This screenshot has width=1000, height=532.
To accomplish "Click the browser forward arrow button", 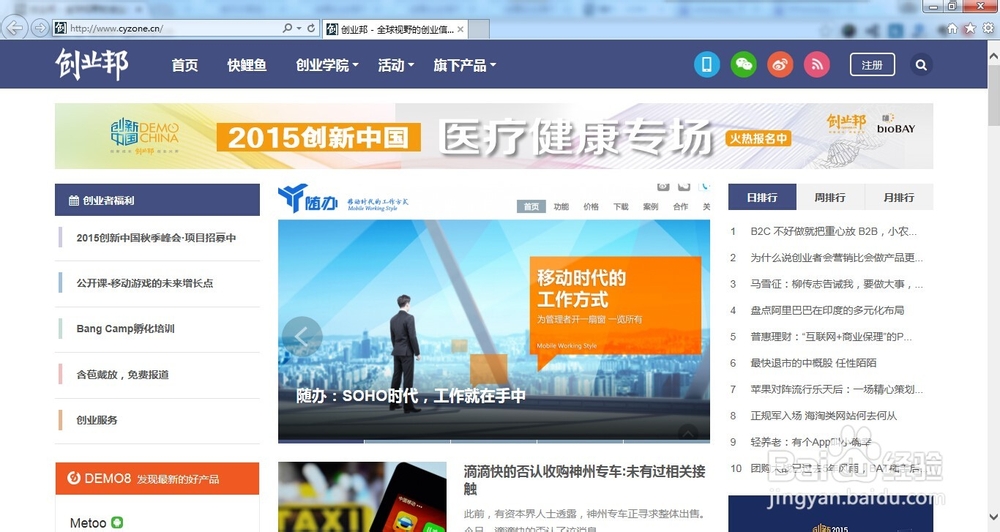I will pos(40,28).
